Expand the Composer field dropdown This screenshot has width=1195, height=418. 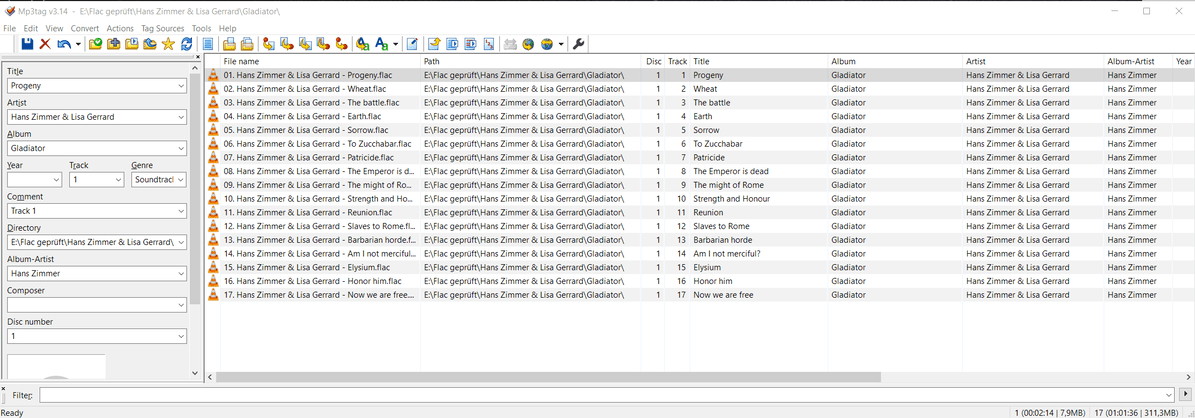click(181, 305)
